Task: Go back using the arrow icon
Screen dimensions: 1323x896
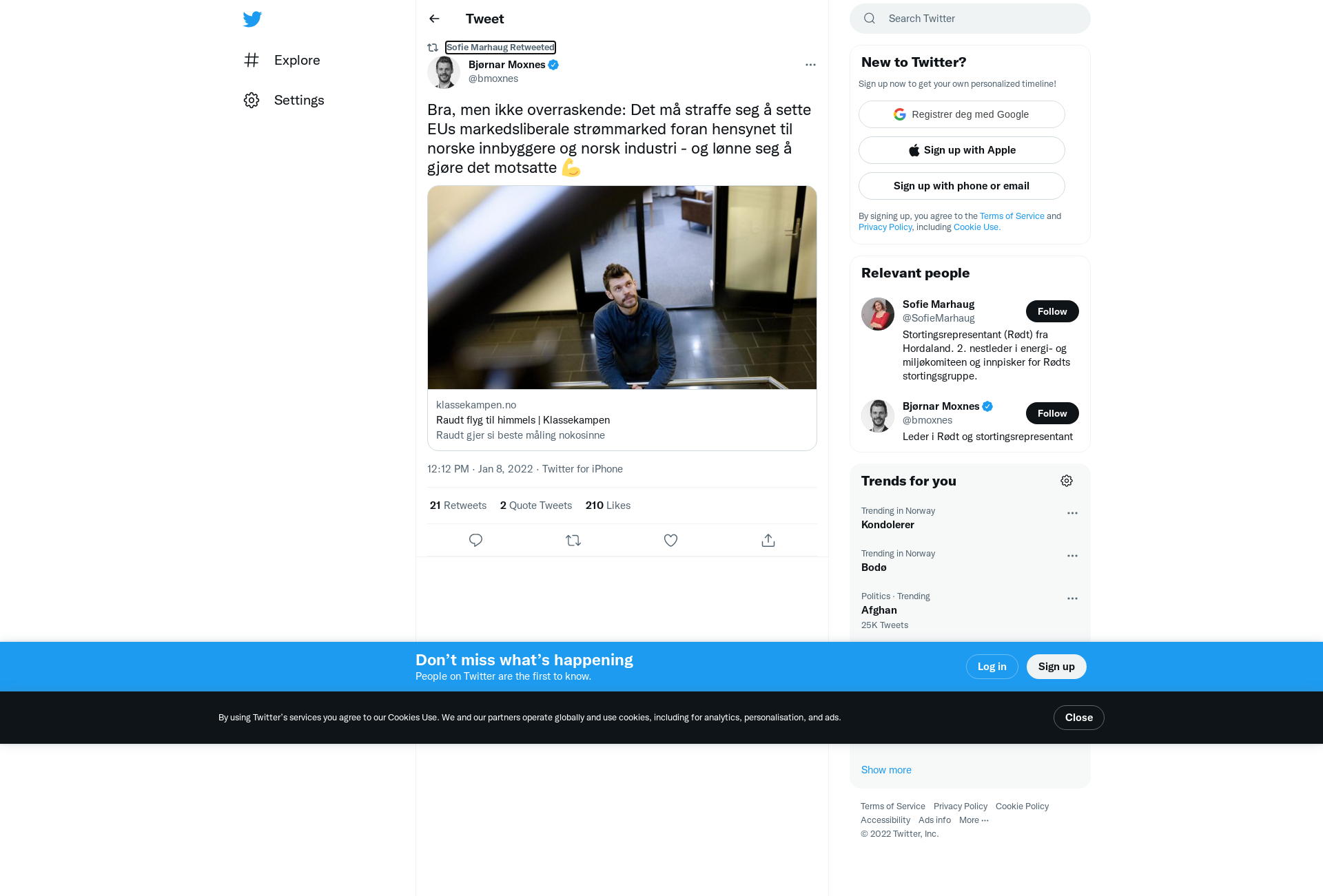Action: [434, 19]
